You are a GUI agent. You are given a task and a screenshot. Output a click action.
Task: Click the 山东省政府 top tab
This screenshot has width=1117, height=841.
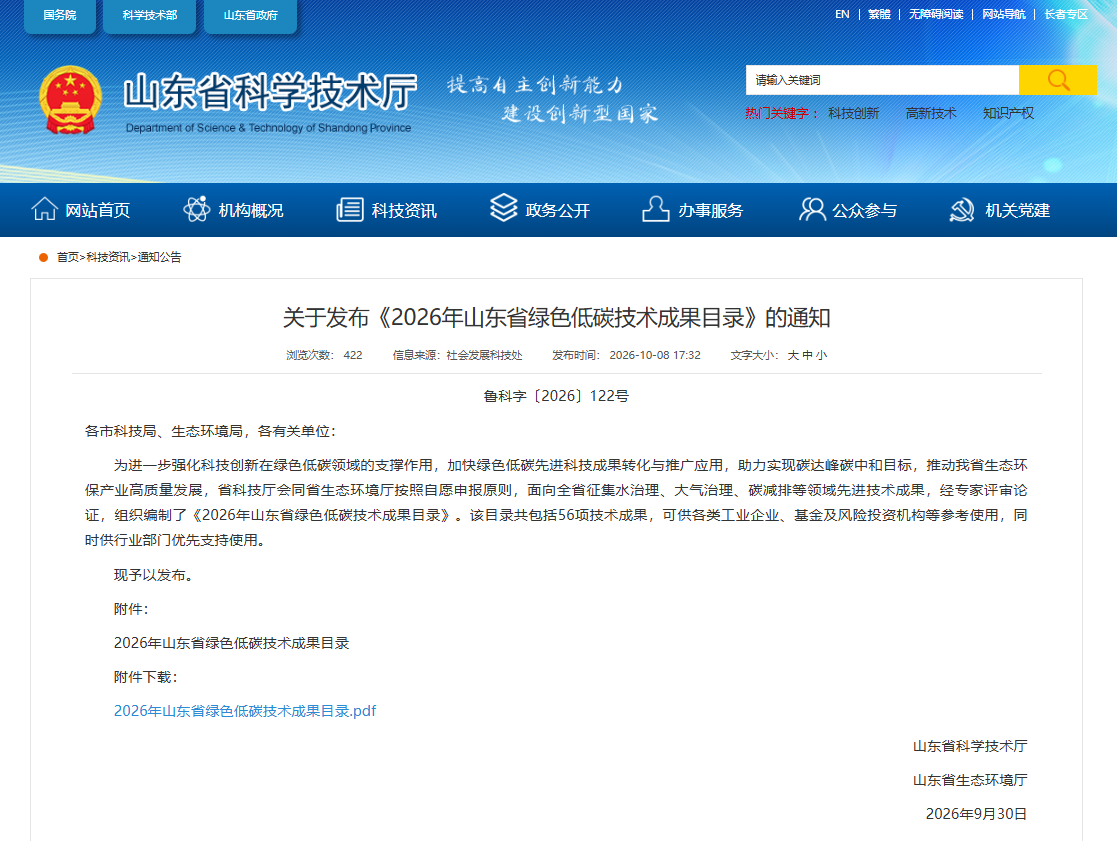tap(250, 15)
